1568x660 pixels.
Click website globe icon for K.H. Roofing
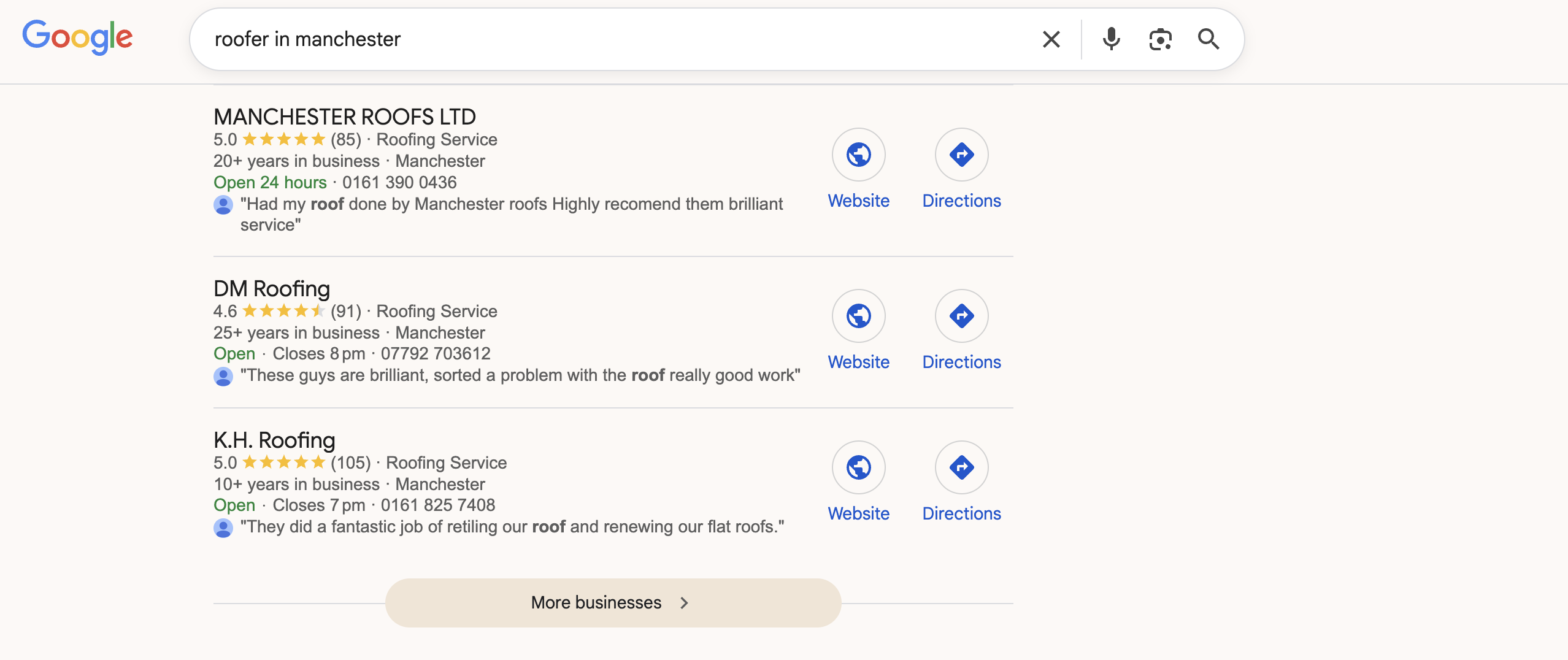pos(859,467)
